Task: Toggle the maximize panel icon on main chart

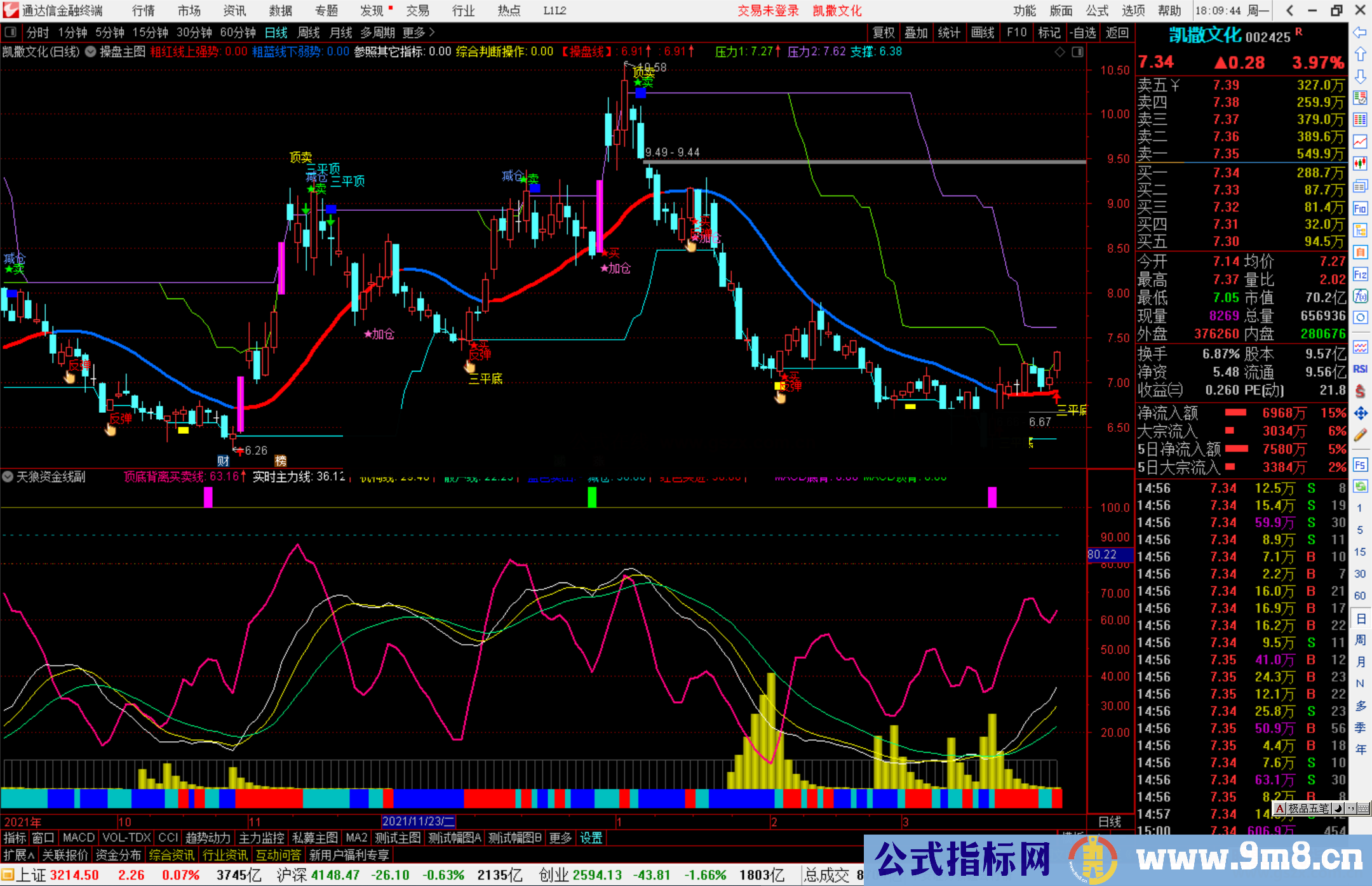Action: point(1077,52)
